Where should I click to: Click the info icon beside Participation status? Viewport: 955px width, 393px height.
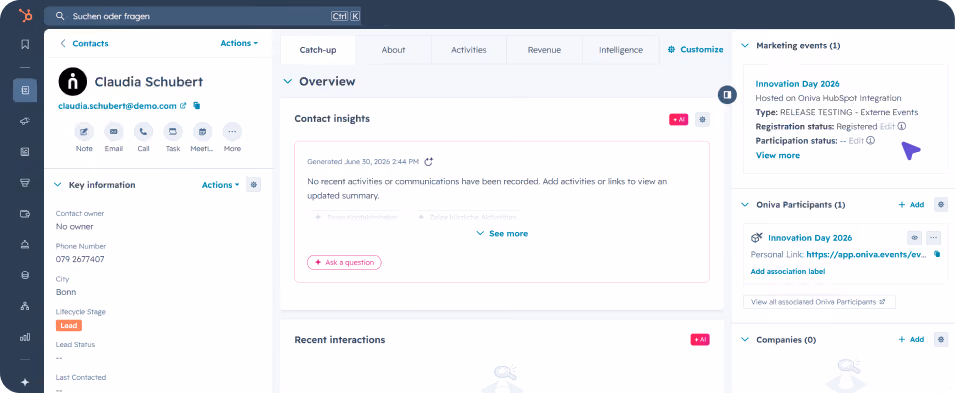tap(871, 141)
